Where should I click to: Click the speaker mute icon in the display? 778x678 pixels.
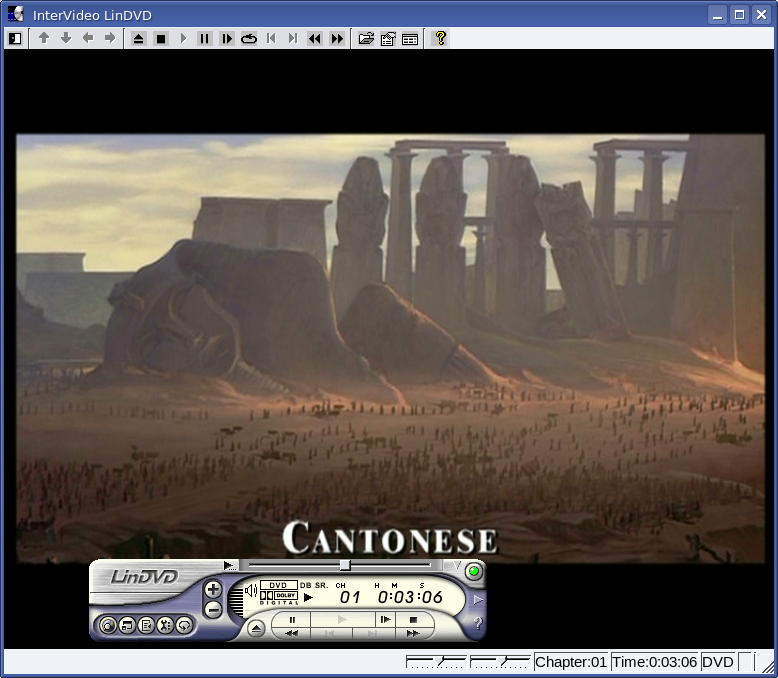point(251,590)
